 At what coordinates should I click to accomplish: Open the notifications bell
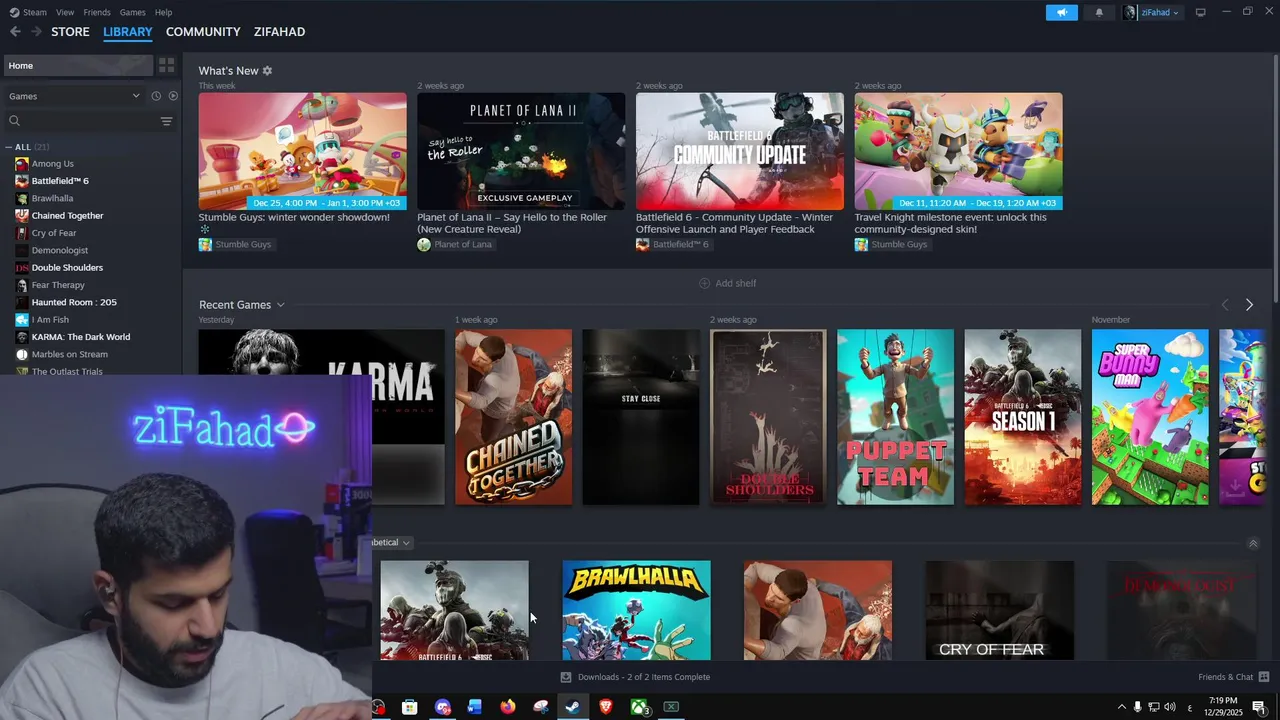(1099, 12)
